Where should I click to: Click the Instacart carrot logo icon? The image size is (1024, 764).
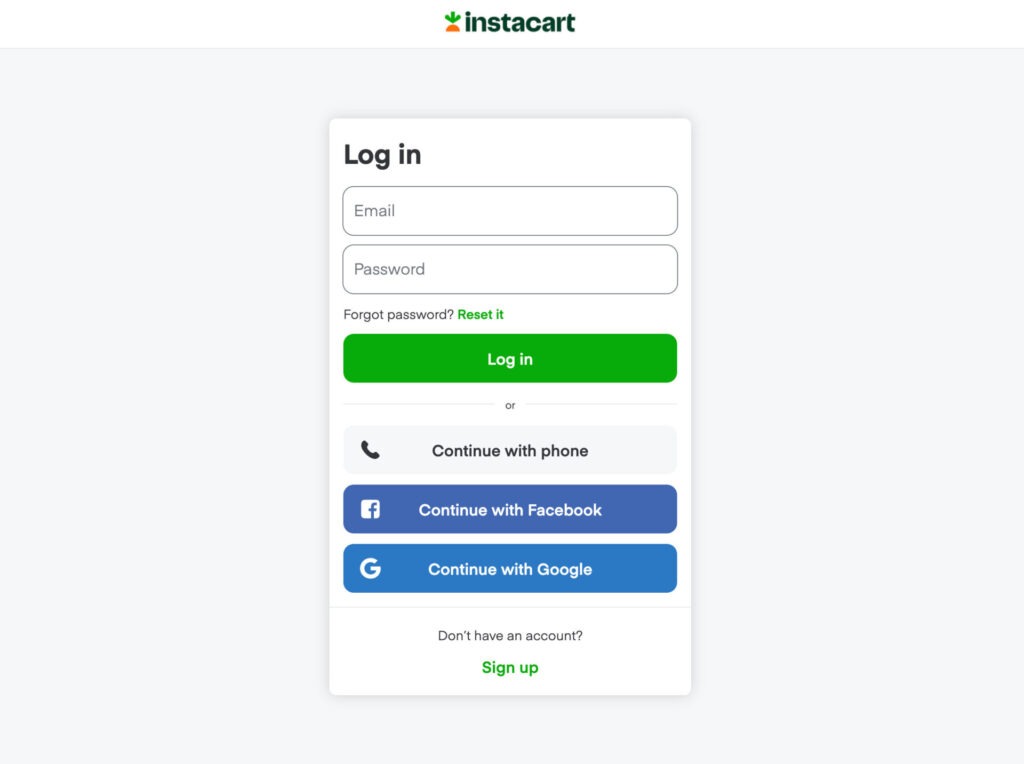click(453, 22)
